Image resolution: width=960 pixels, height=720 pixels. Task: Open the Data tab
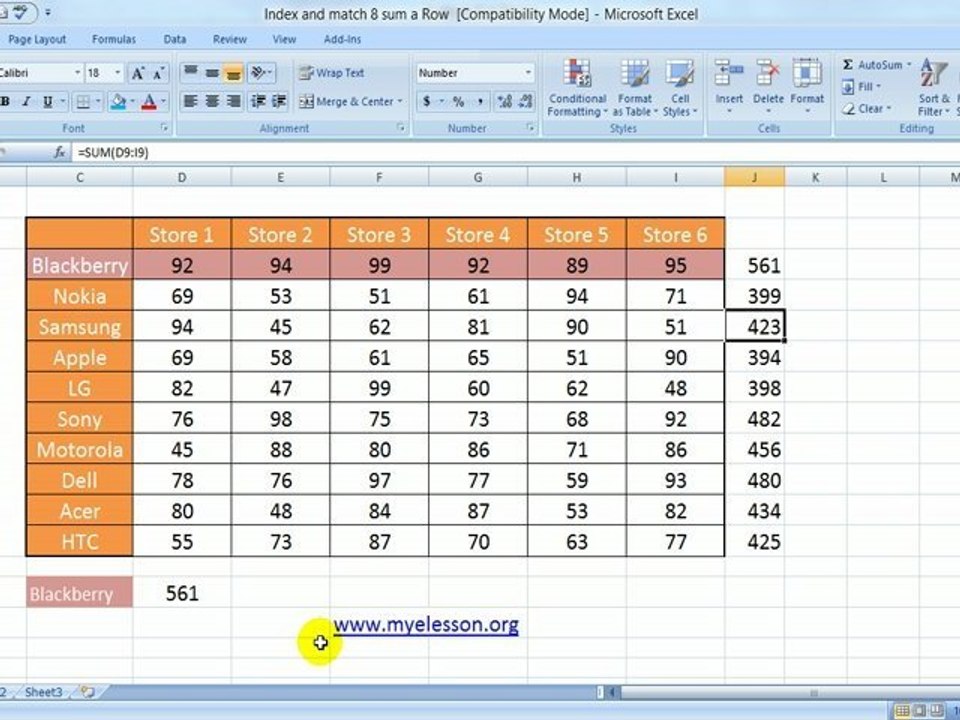[174, 39]
